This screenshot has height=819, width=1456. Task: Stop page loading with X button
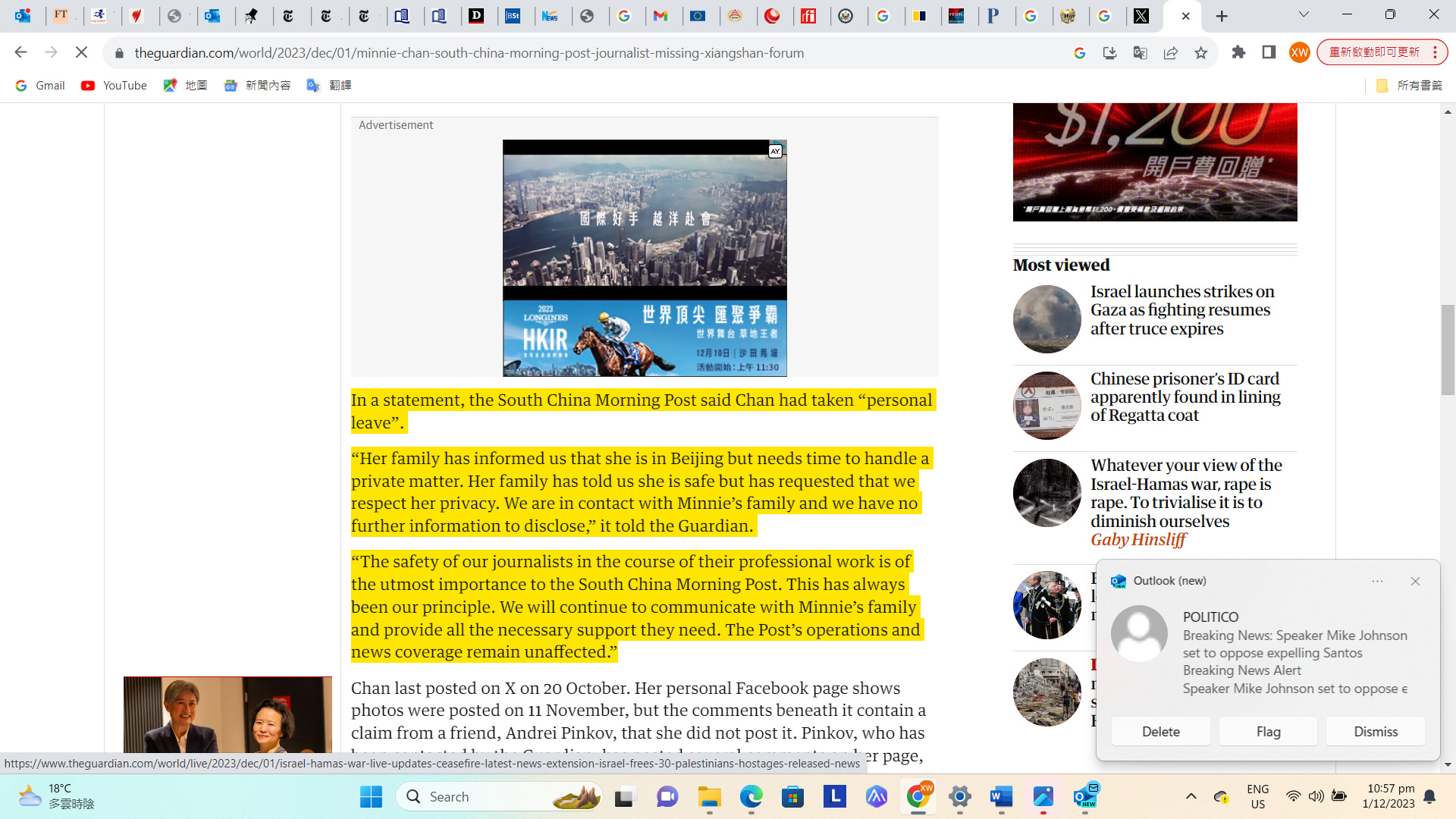pos(81,52)
